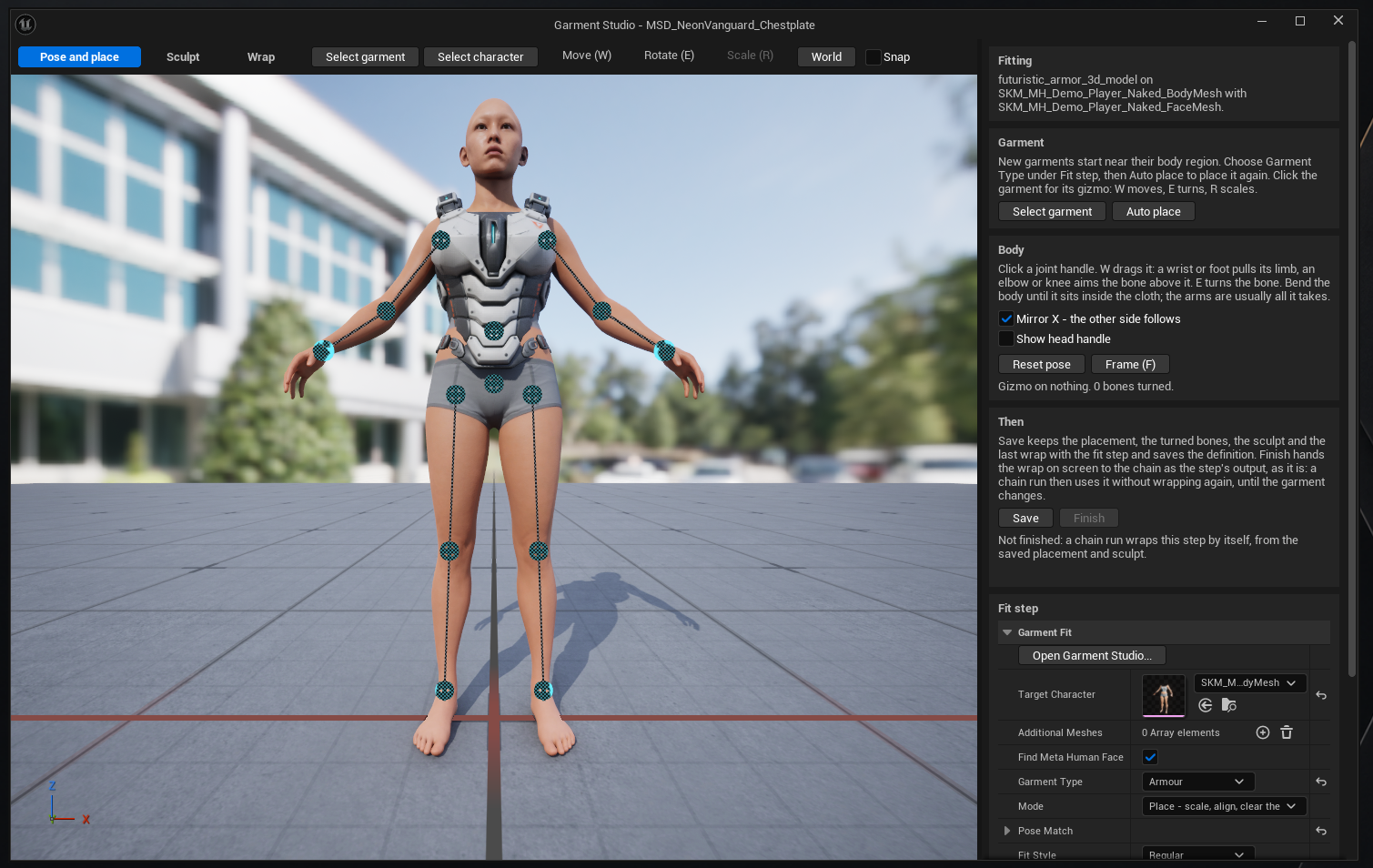Viewport: 1373px width, 868px height.
Task: Select the knee joint handle on viewer's right
Action: (539, 550)
